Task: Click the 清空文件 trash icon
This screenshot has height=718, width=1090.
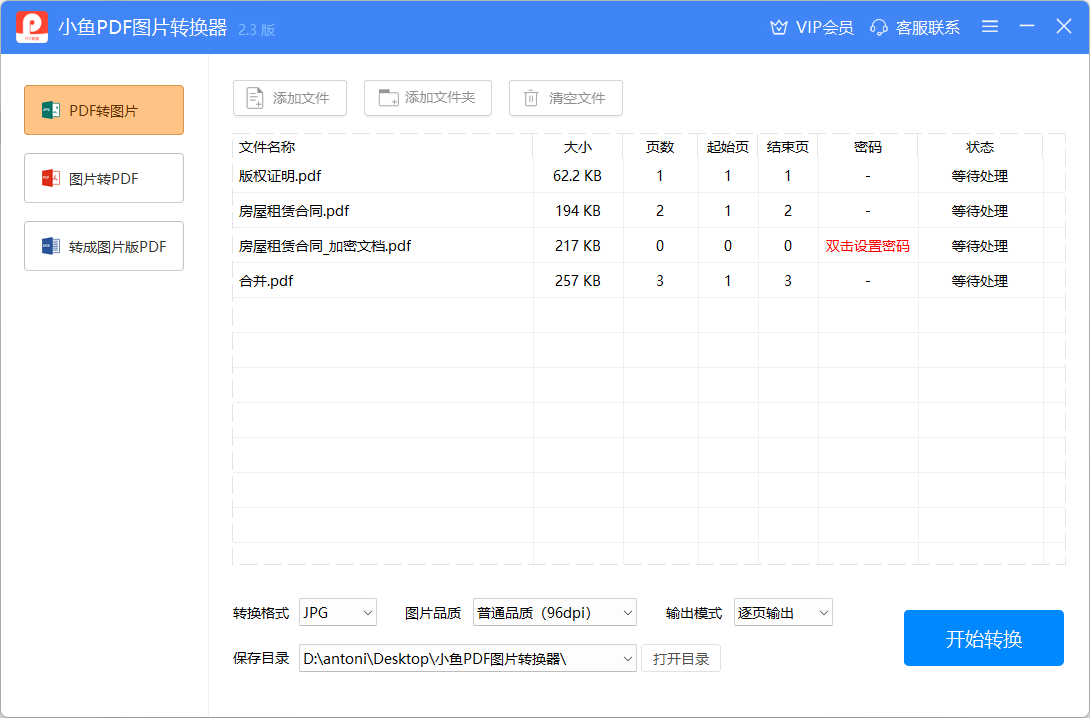Action: click(531, 98)
